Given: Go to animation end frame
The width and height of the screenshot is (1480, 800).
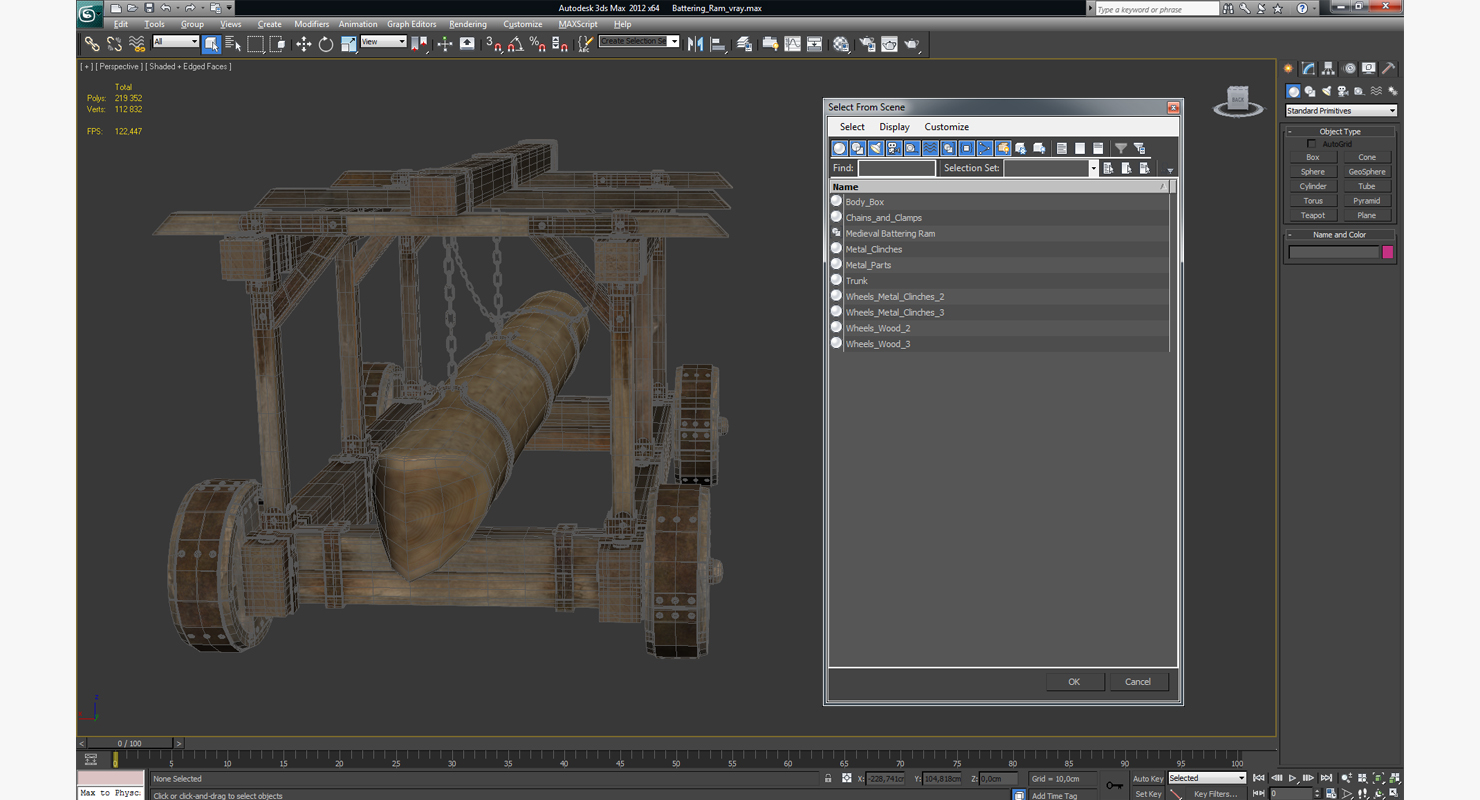Looking at the screenshot, I should coord(1327,778).
